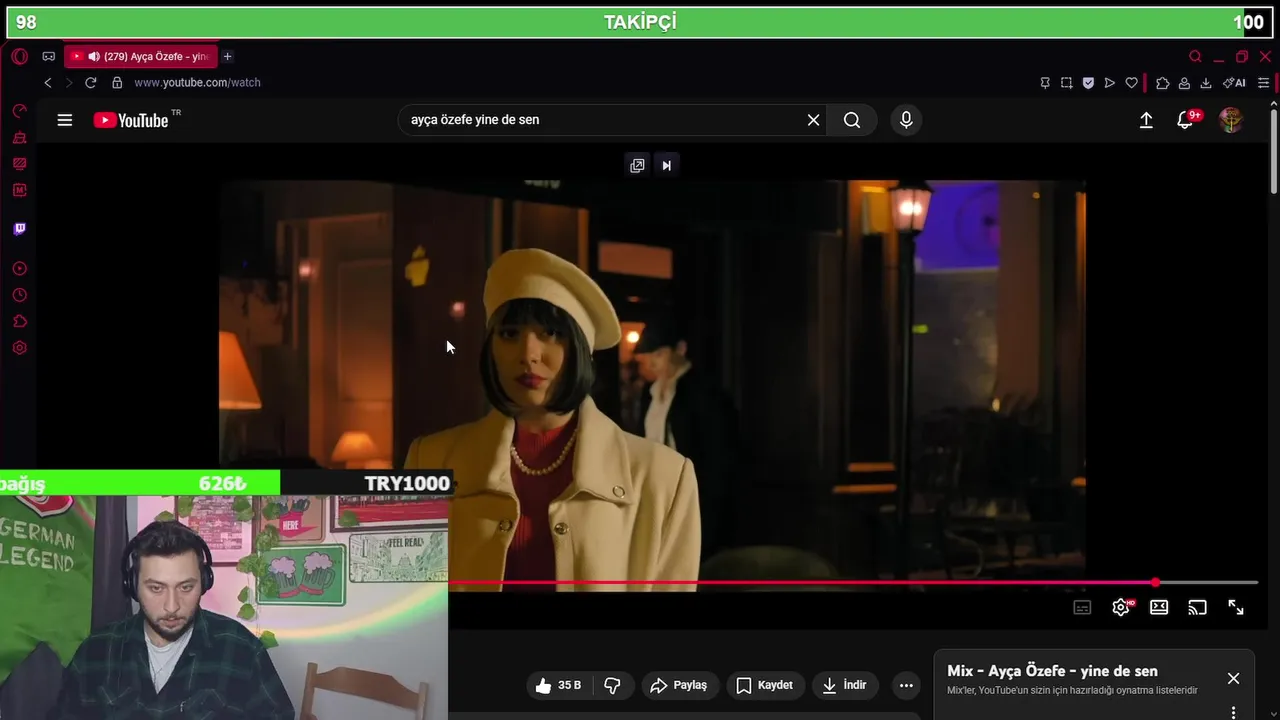
Task: Take a snapshot with toolbar capture icon
Action: click(x=1067, y=83)
